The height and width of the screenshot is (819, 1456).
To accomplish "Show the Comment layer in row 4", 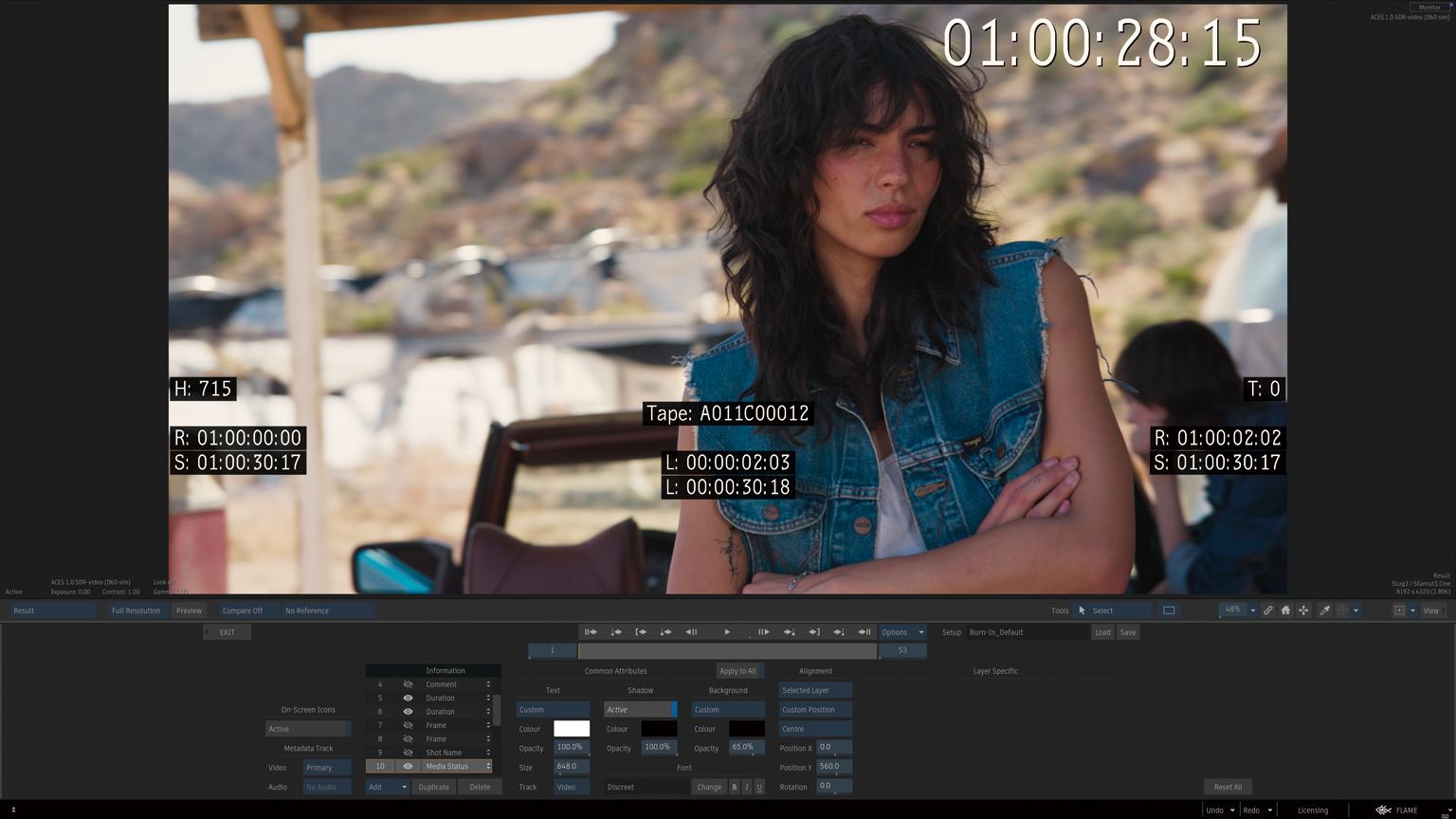I will (408, 684).
